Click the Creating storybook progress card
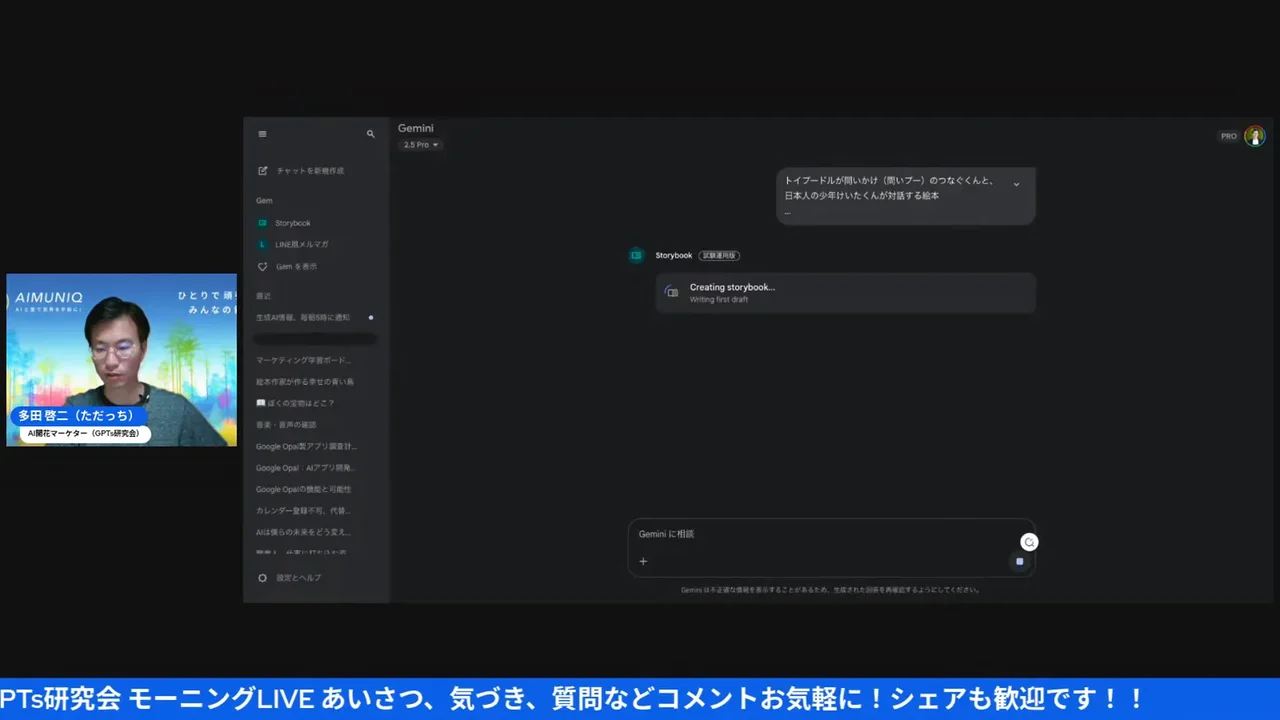 click(845, 292)
